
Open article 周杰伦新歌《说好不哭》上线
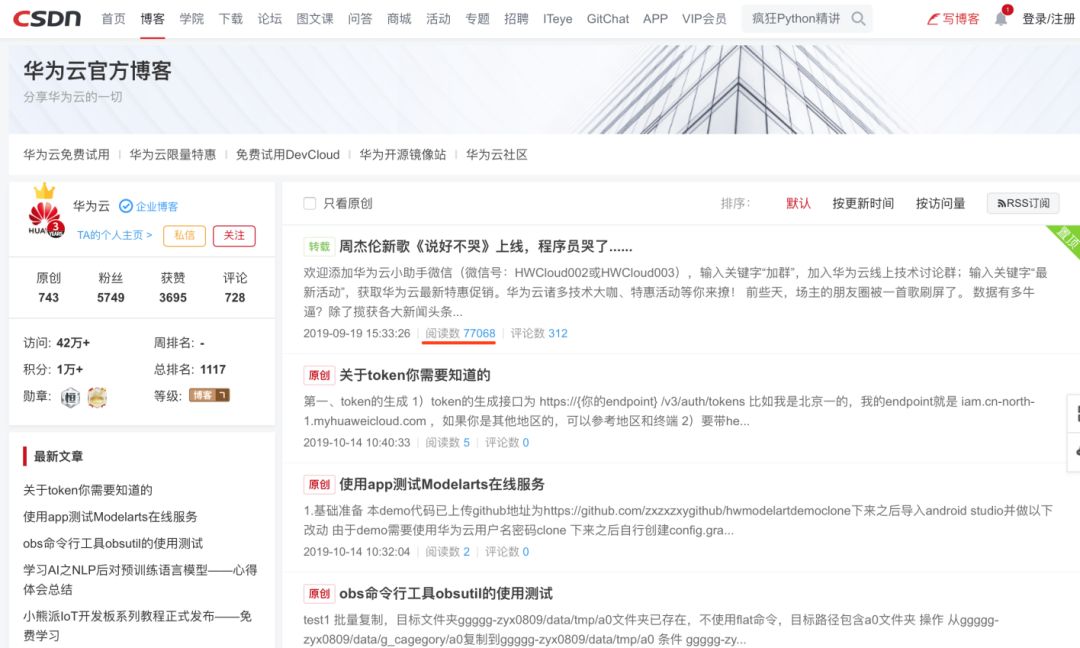(486, 247)
